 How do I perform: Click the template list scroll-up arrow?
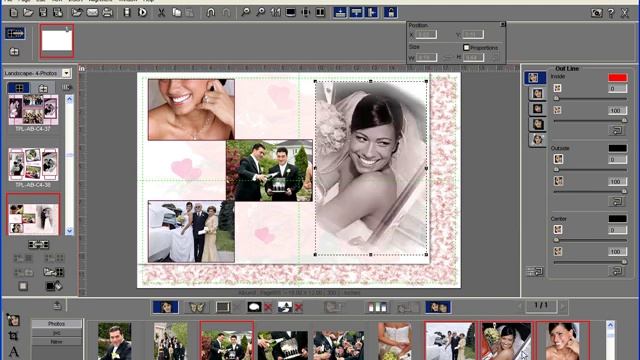[x=69, y=99]
